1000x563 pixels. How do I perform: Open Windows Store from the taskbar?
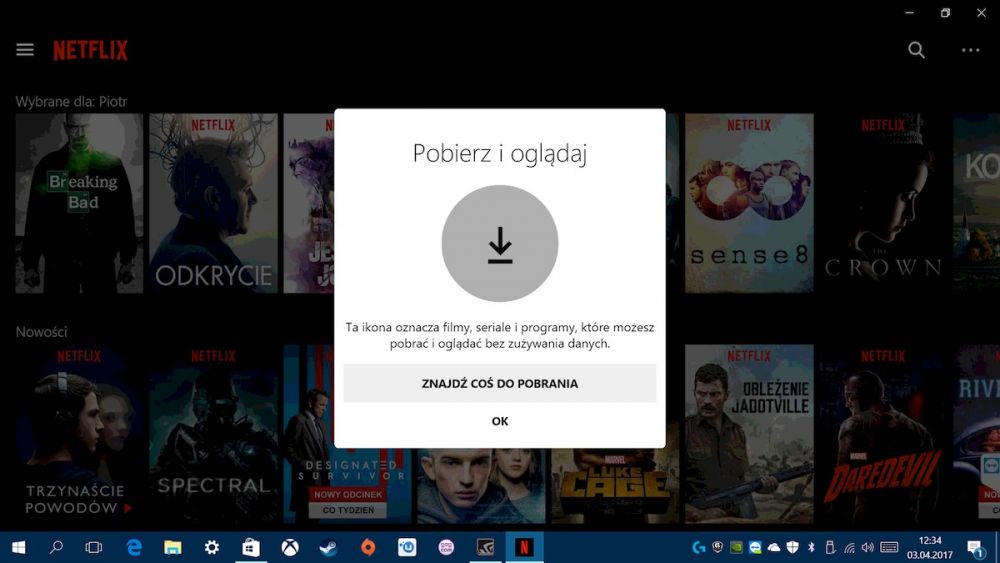251,547
